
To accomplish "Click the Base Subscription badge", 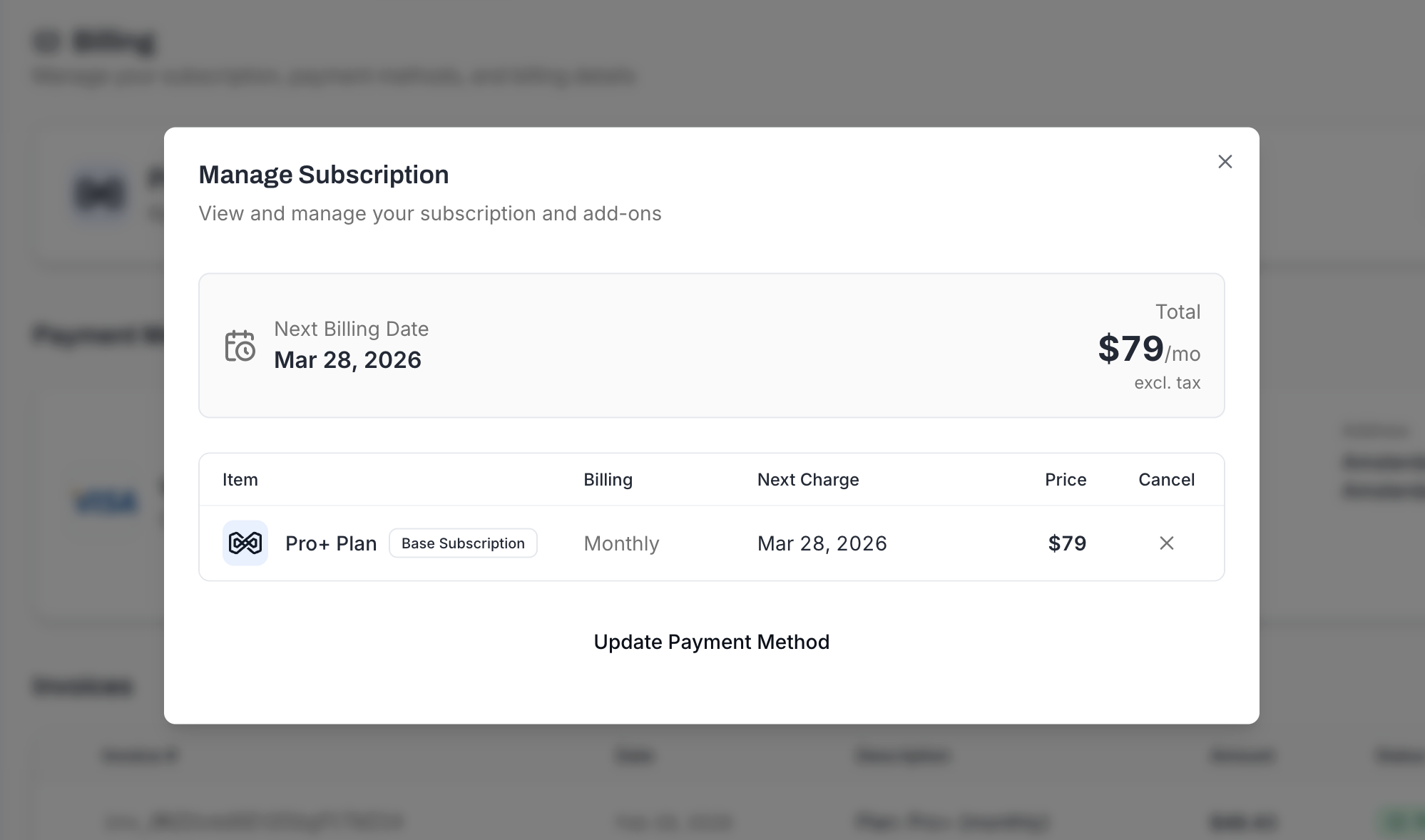I will click(463, 543).
